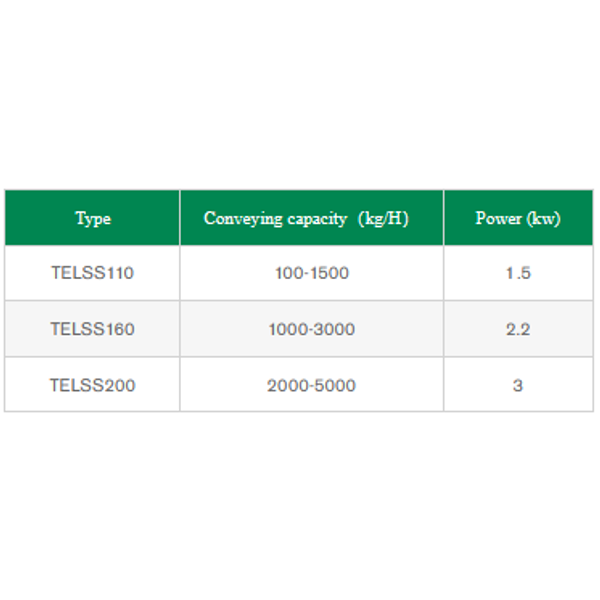
Task: Select the TELSS110 type cell
Action: [x=92, y=273]
